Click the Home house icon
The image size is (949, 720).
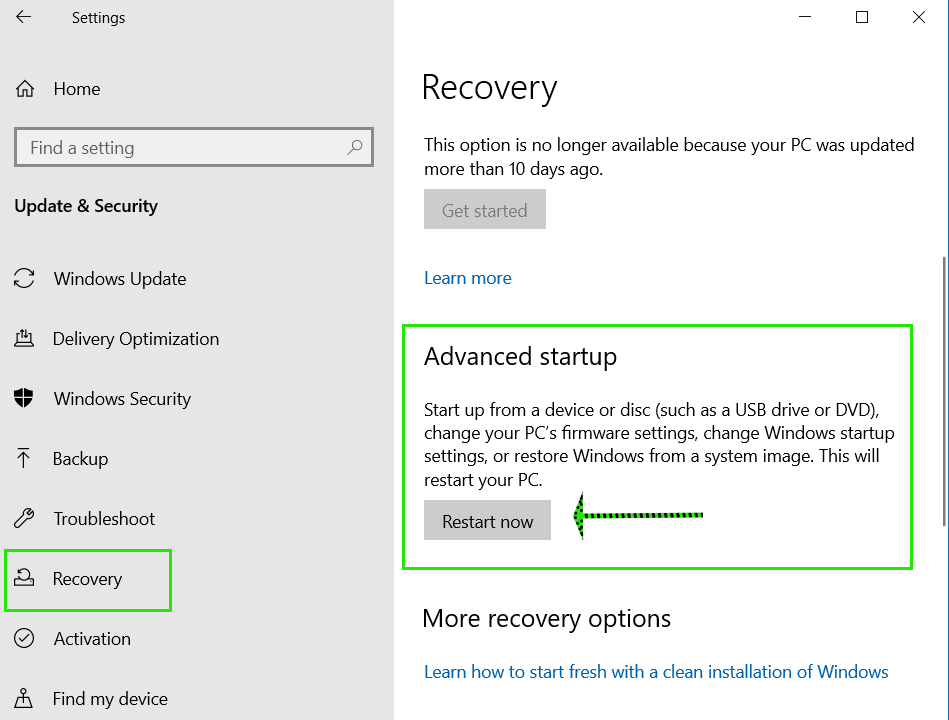click(x=25, y=89)
